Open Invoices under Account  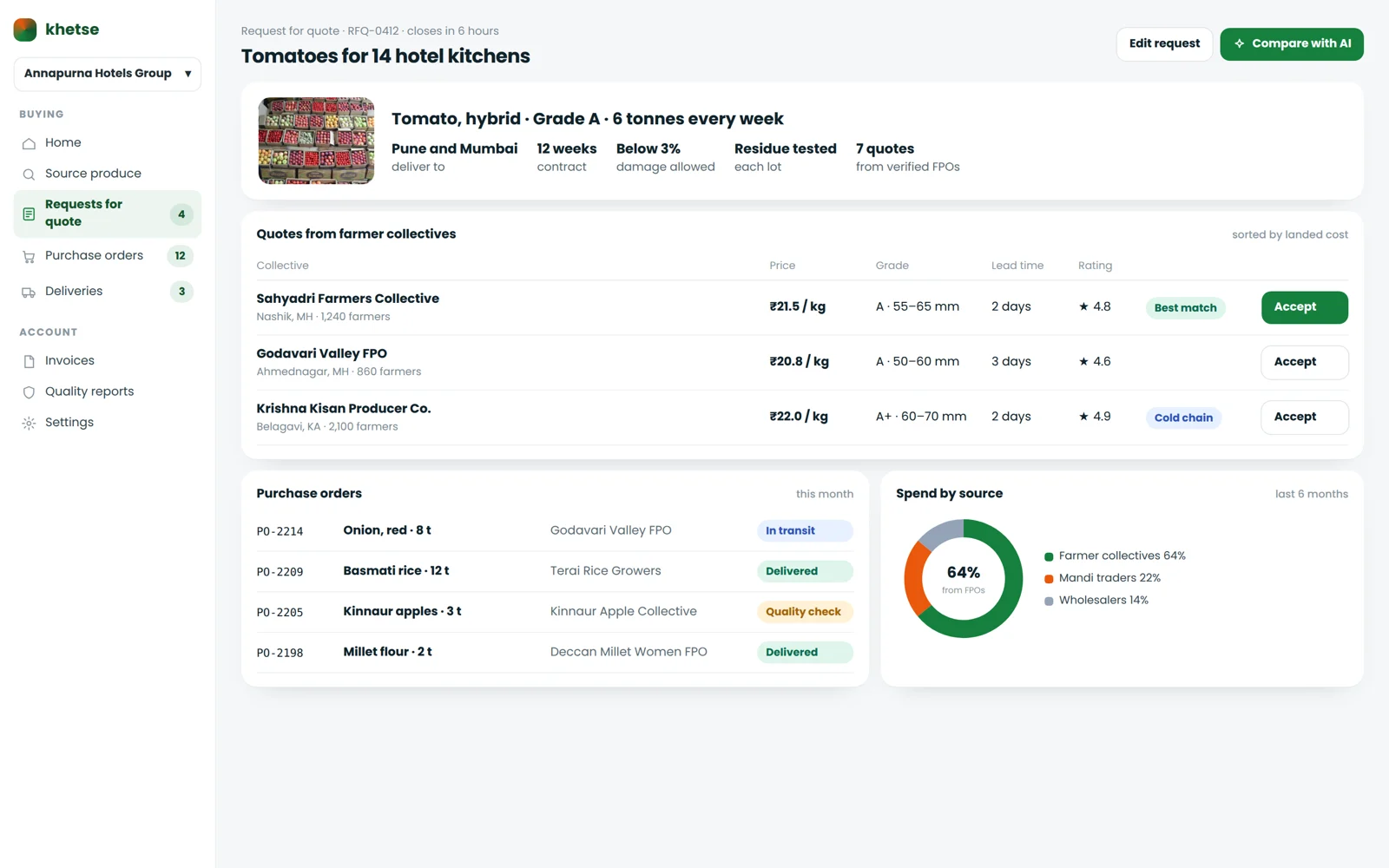tap(108, 360)
